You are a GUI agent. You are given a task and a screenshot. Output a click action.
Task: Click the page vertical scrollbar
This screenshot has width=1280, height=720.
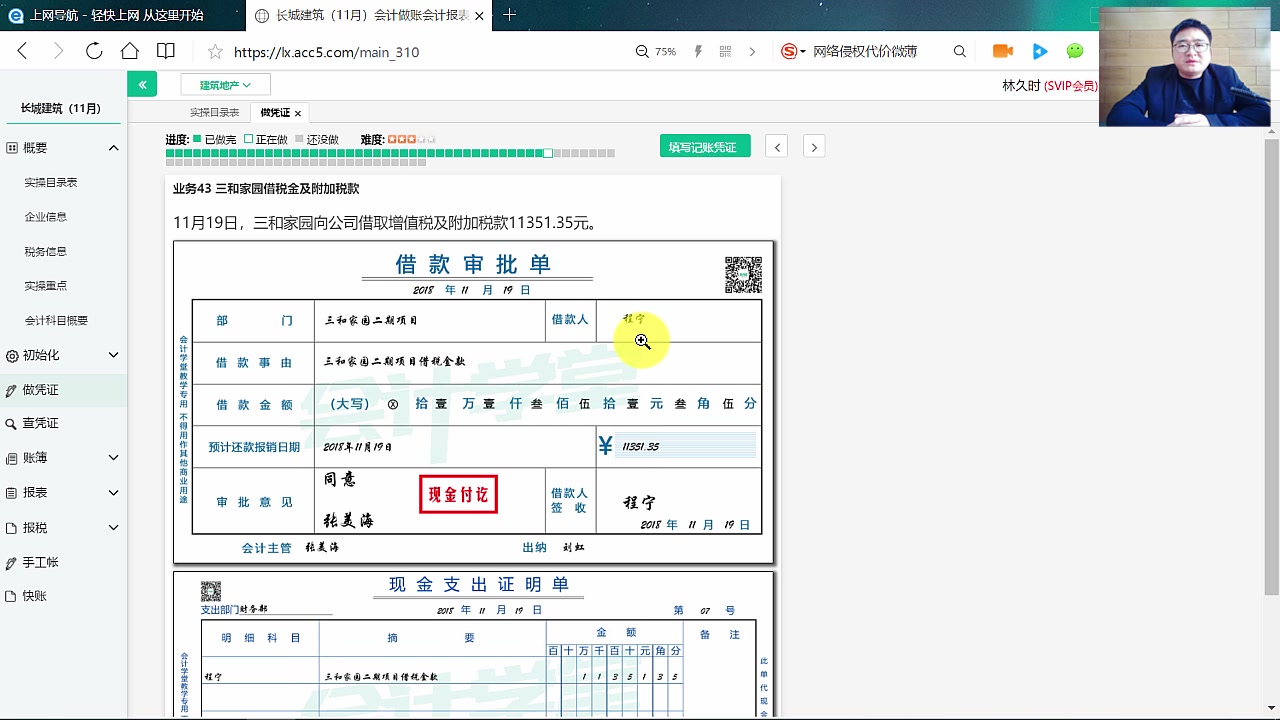(1271, 366)
